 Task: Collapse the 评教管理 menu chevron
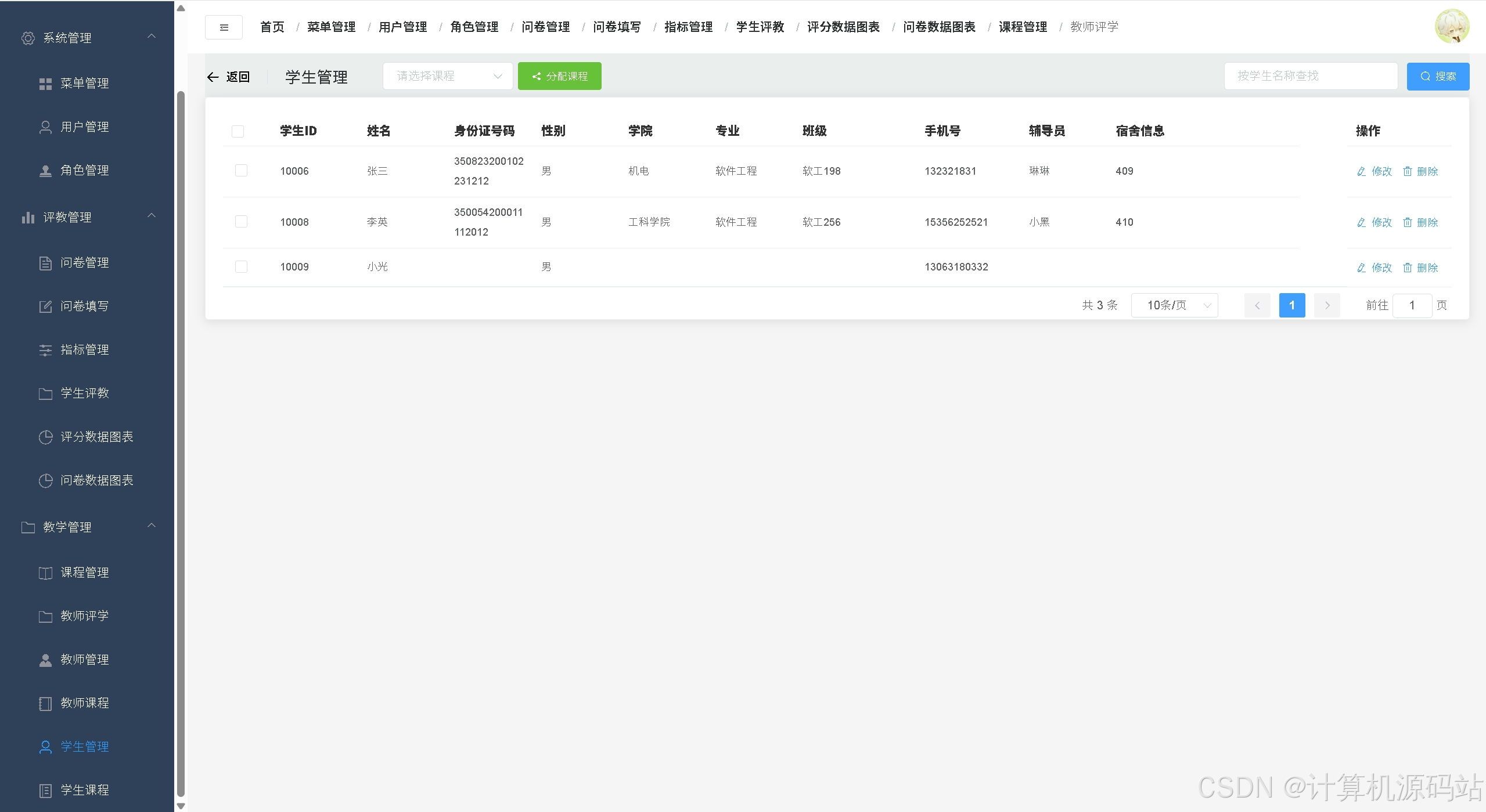click(x=152, y=216)
